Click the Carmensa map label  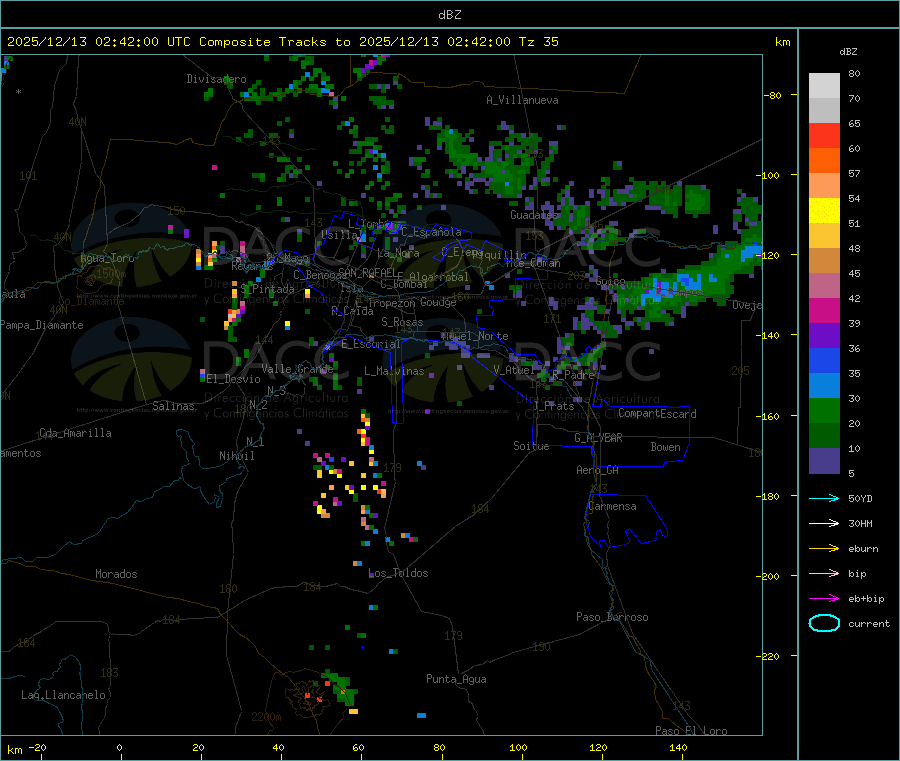(612, 507)
